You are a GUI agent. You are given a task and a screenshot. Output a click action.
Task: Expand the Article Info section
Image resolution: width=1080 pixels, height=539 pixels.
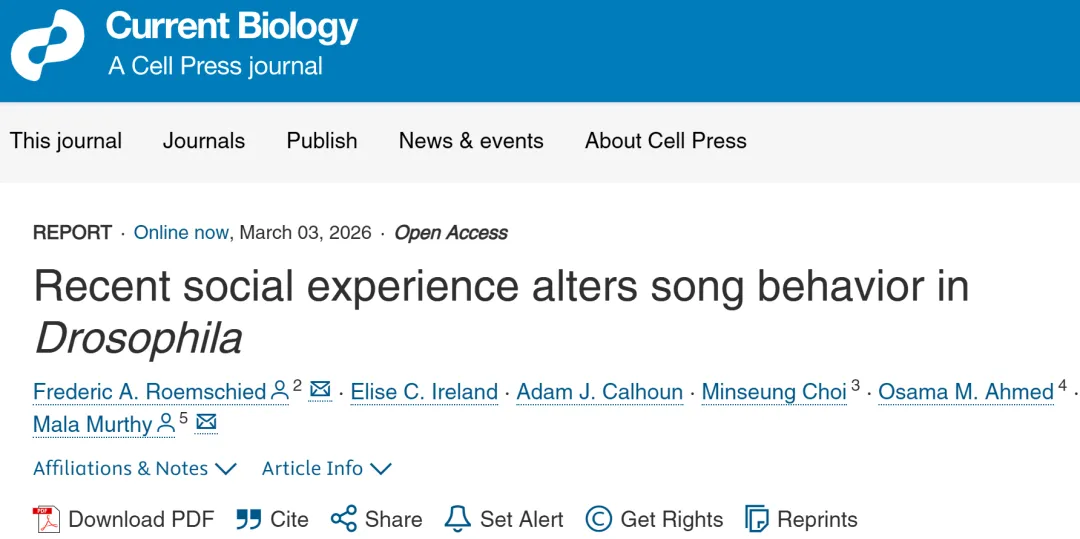click(326, 468)
